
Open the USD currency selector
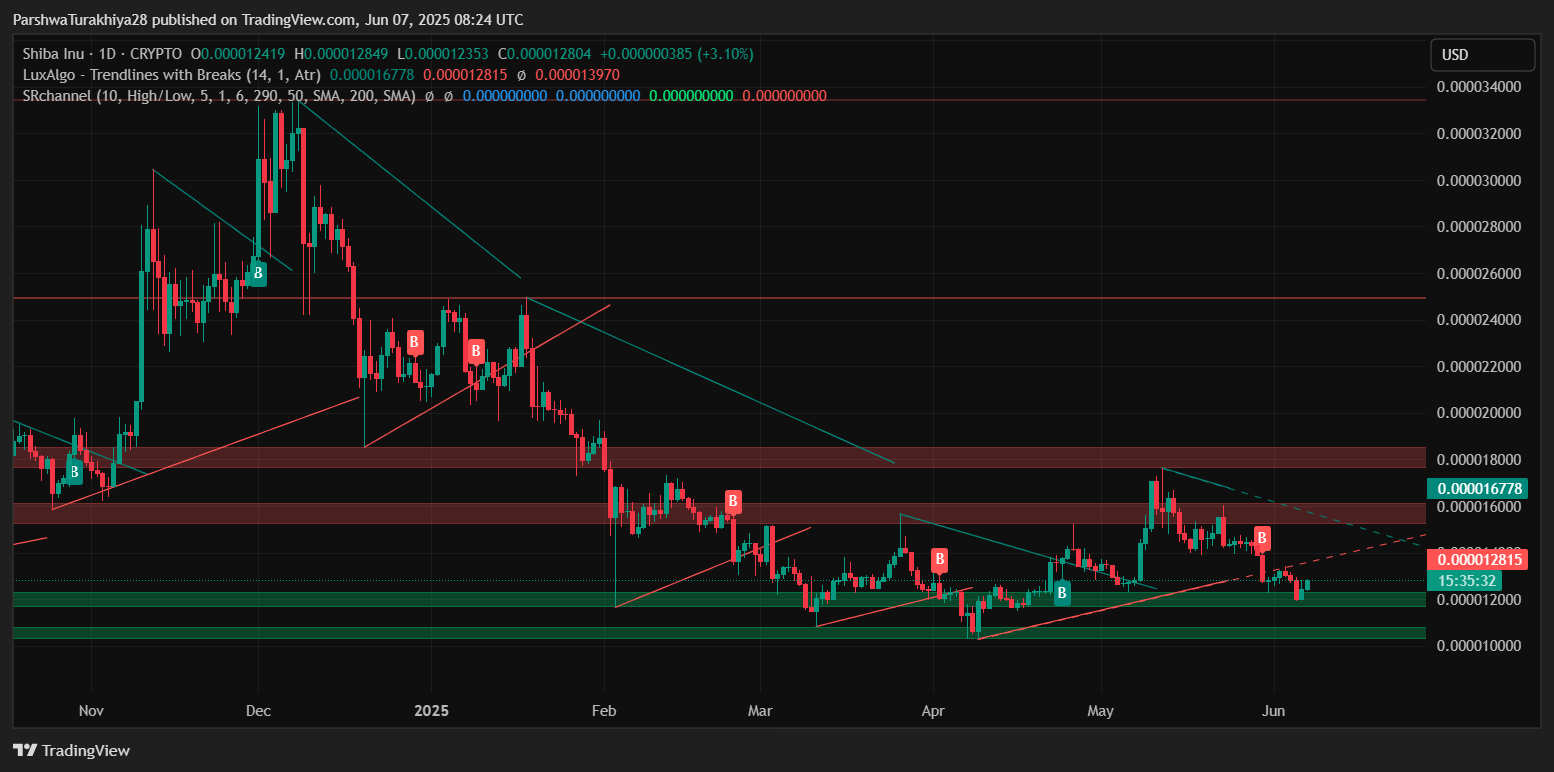click(x=1482, y=55)
